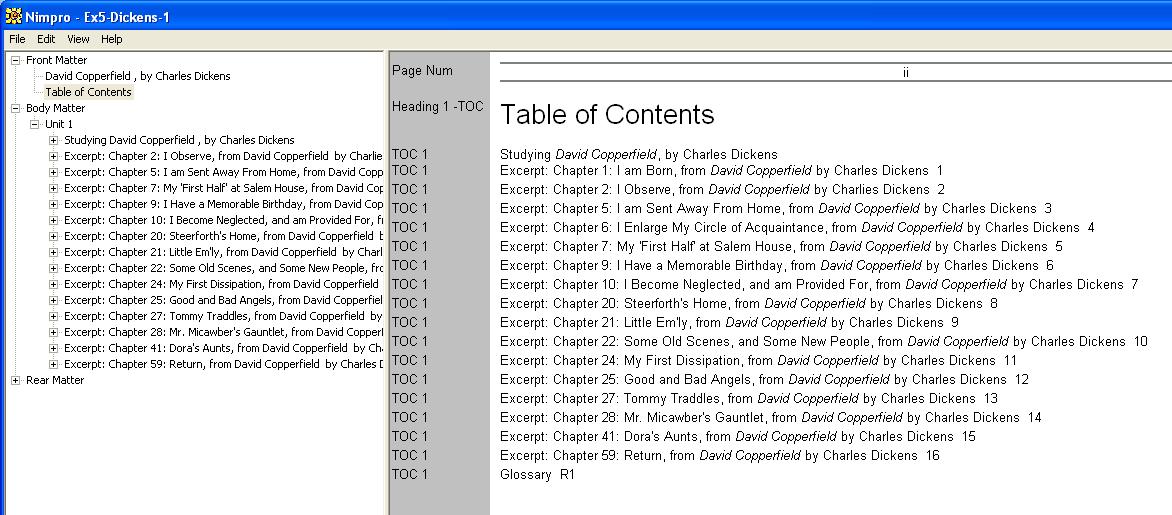The image size is (1172, 515).
Task: Select Studying David Copperfield tree item
Action: [x=179, y=140]
